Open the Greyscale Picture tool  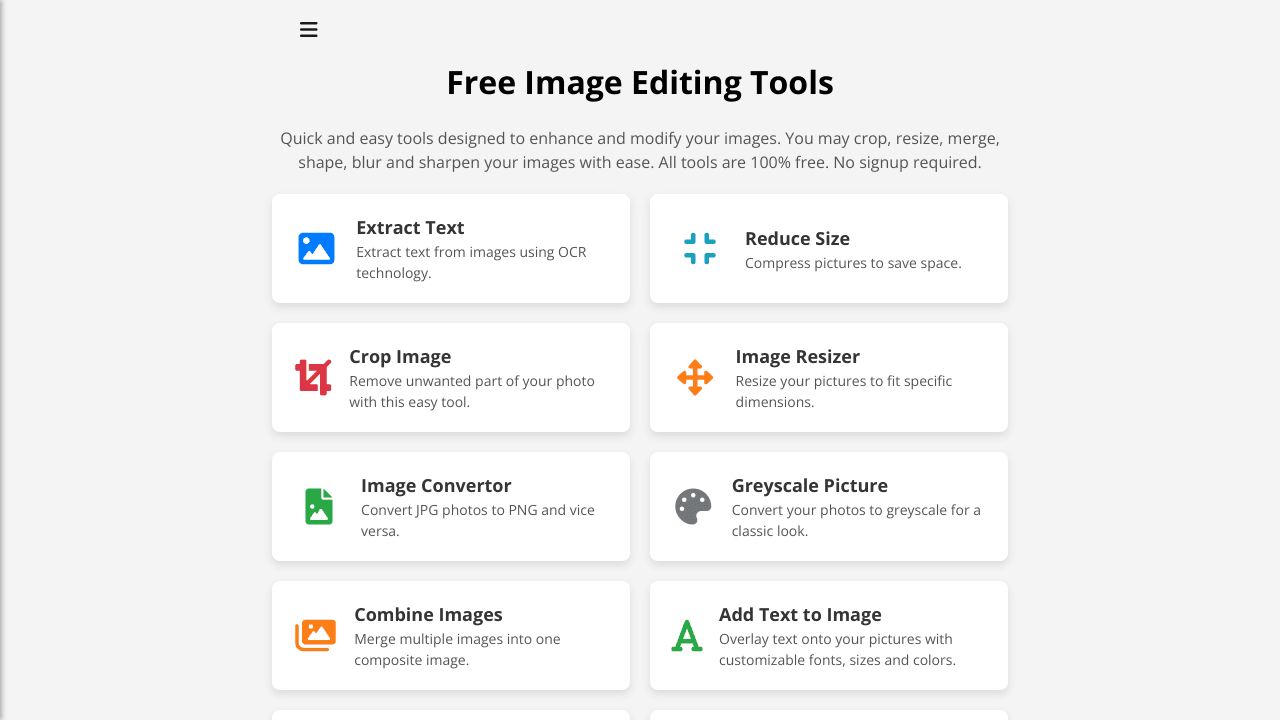tap(828, 506)
